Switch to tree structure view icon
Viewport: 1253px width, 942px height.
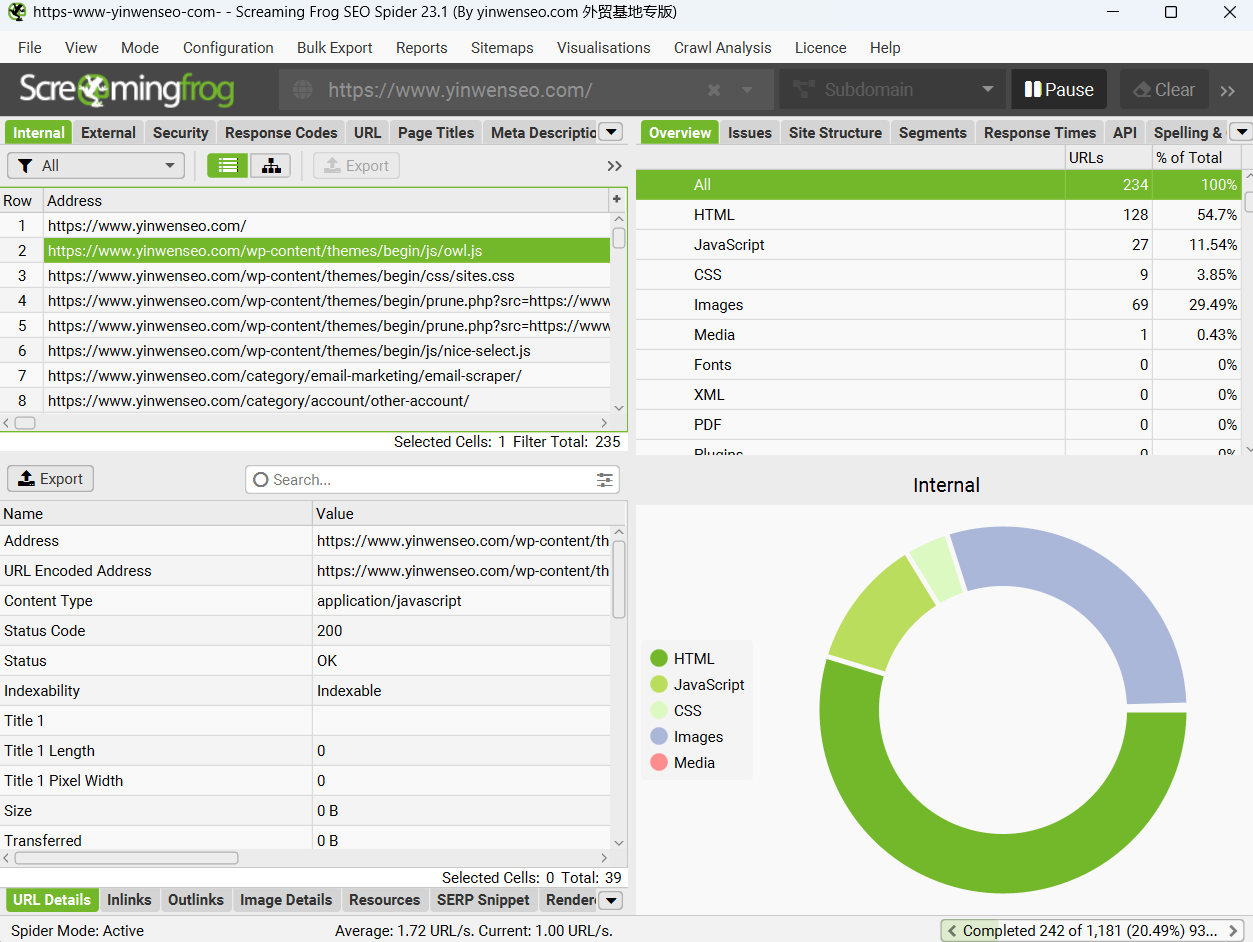270,166
